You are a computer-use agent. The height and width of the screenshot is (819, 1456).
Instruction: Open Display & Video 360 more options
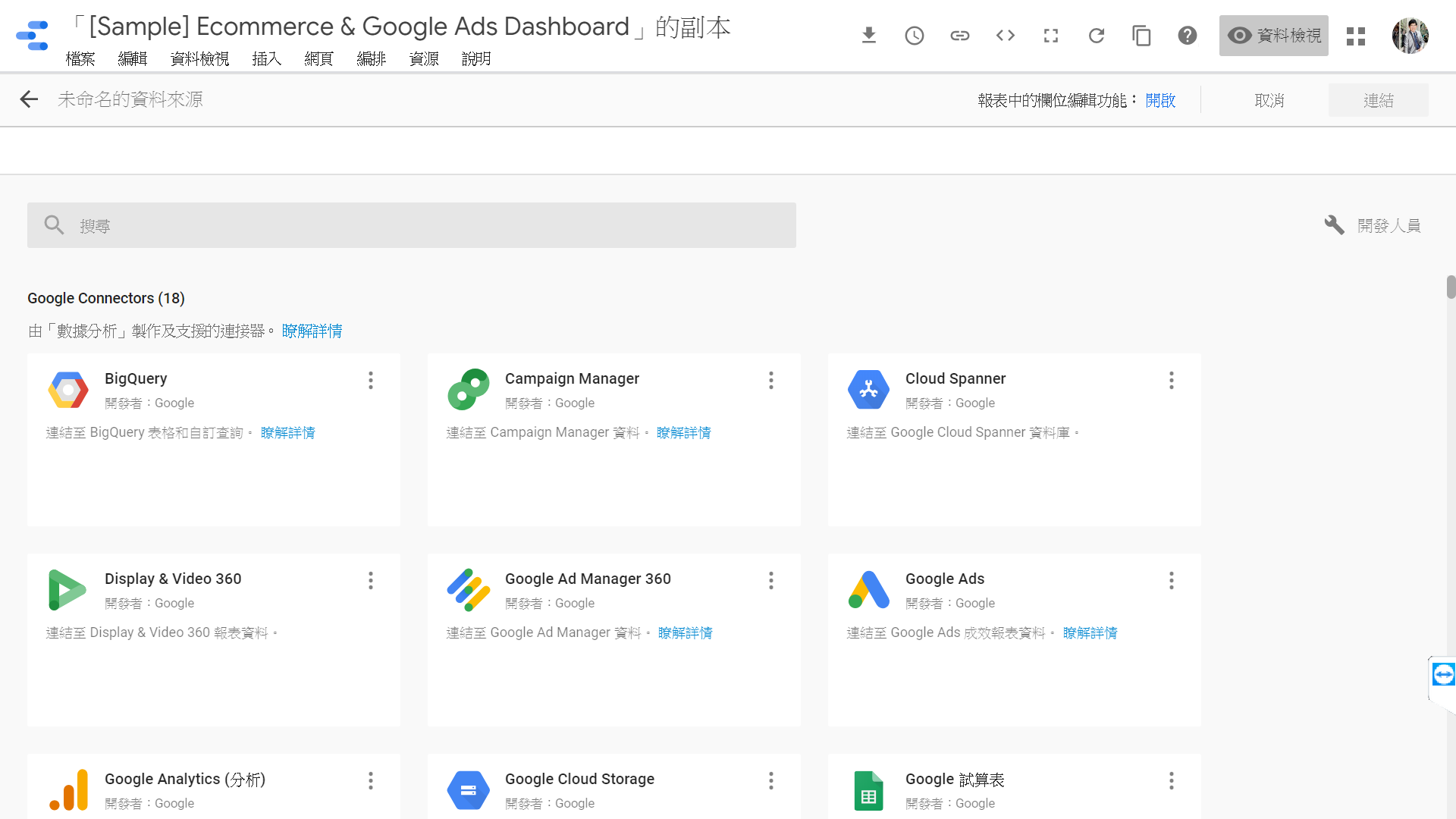(x=371, y=581)
